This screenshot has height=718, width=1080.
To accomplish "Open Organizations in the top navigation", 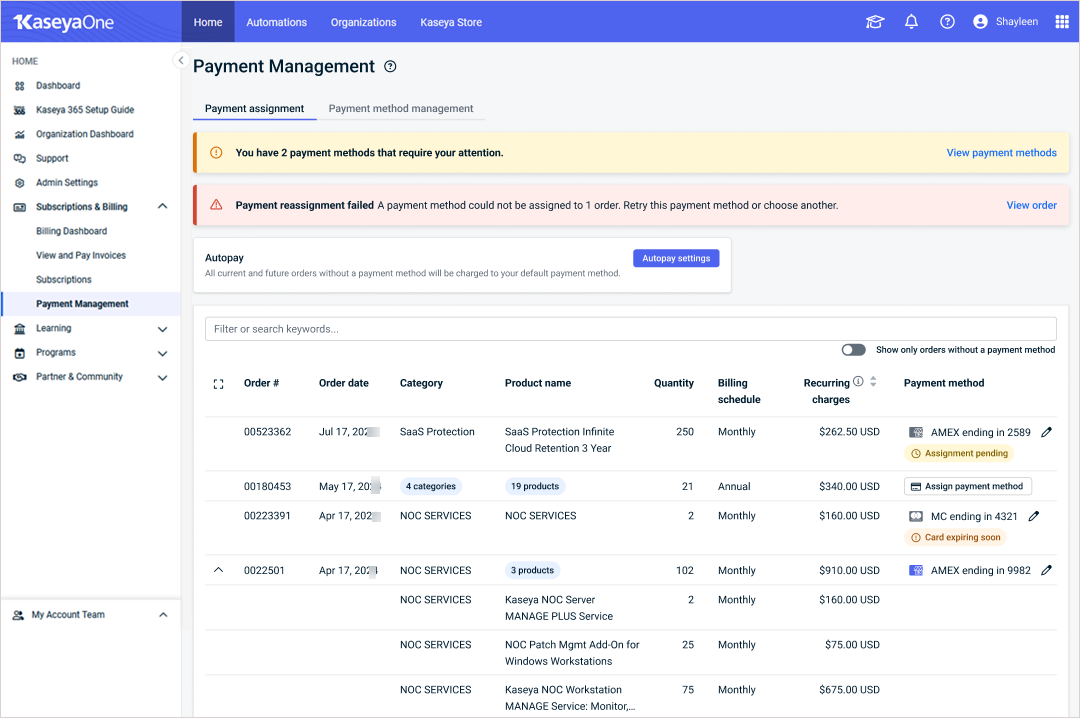I will (364, 22).
